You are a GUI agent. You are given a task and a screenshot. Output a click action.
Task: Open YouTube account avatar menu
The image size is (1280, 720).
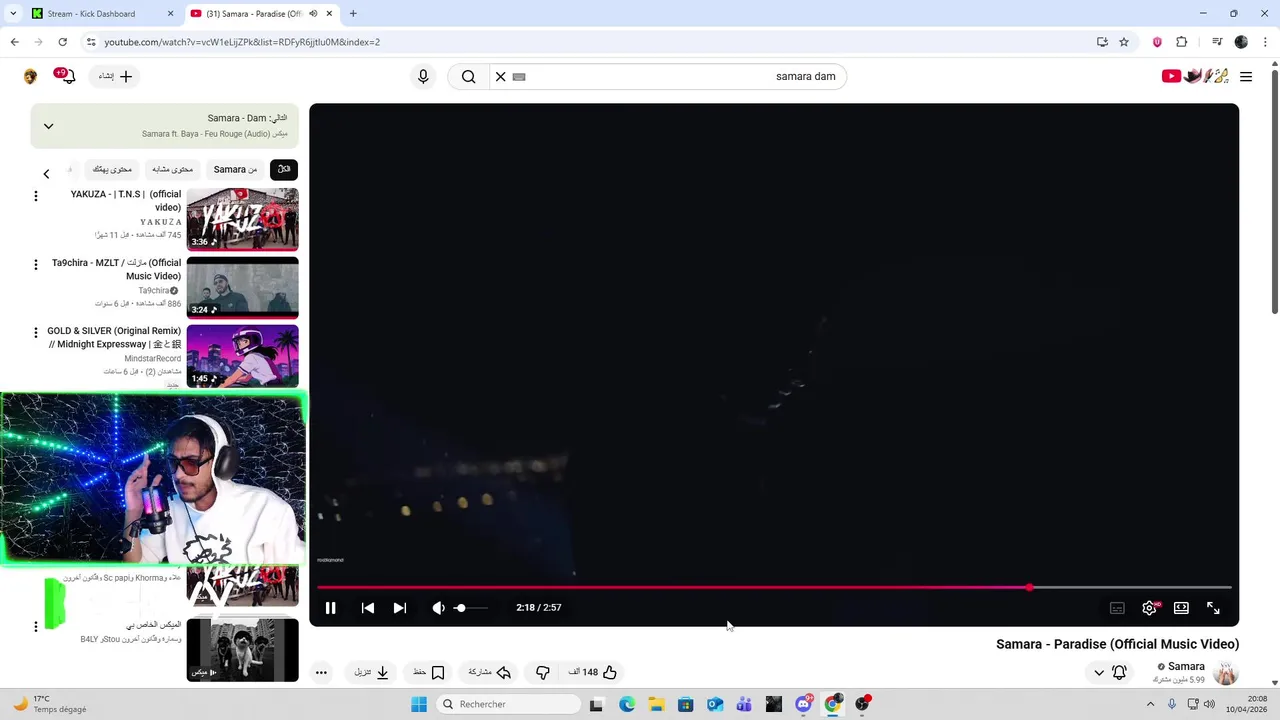tap(30, 76)
